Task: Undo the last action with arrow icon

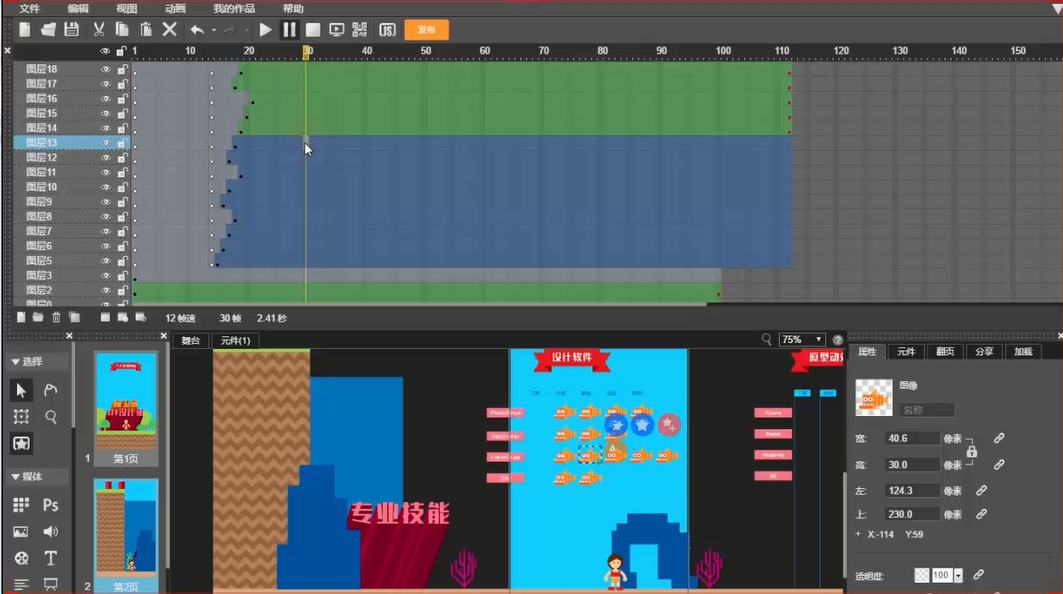Action: pos(197,30)
